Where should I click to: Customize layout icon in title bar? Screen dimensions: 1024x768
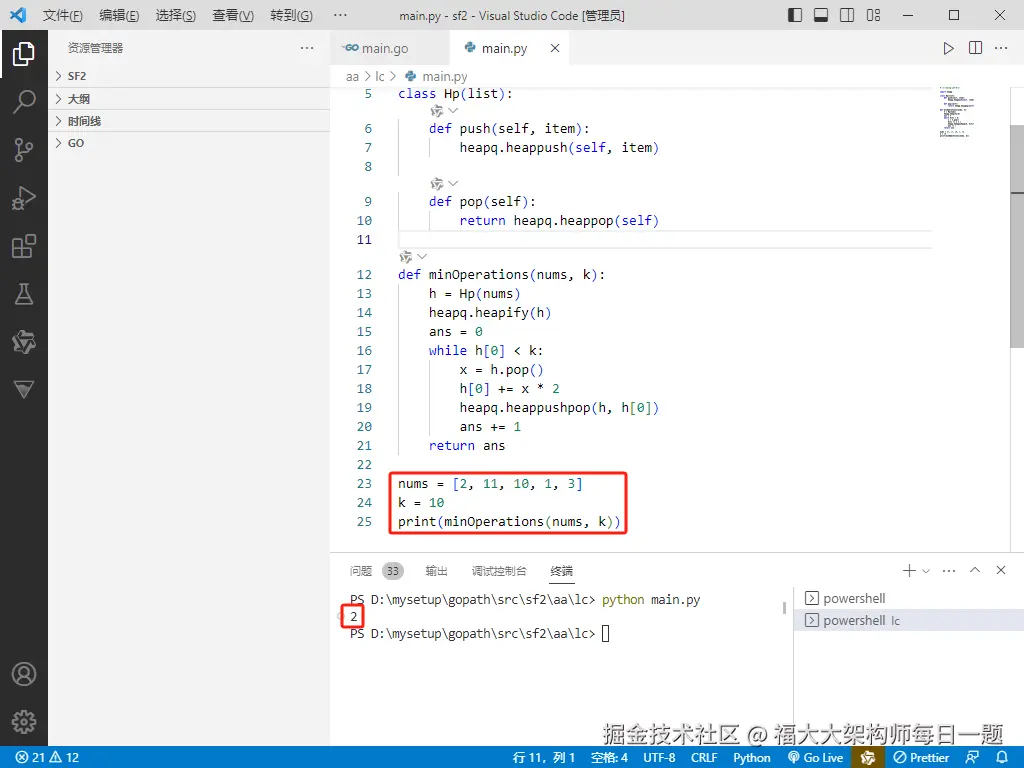pos(873,15)
